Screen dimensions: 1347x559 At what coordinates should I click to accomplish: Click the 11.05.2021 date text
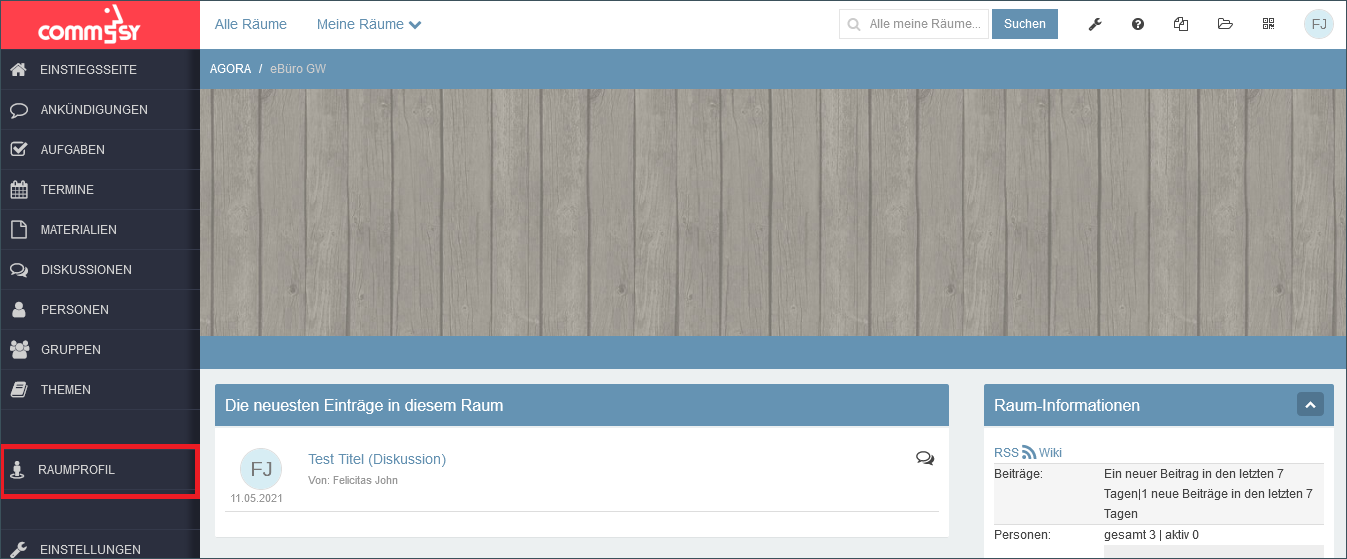click(257, 498)
